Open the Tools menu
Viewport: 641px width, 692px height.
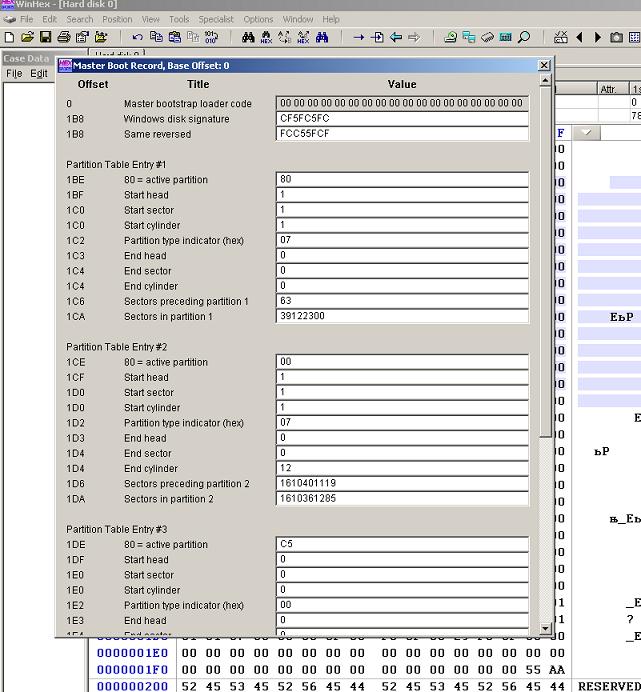(x=179, y=19)
